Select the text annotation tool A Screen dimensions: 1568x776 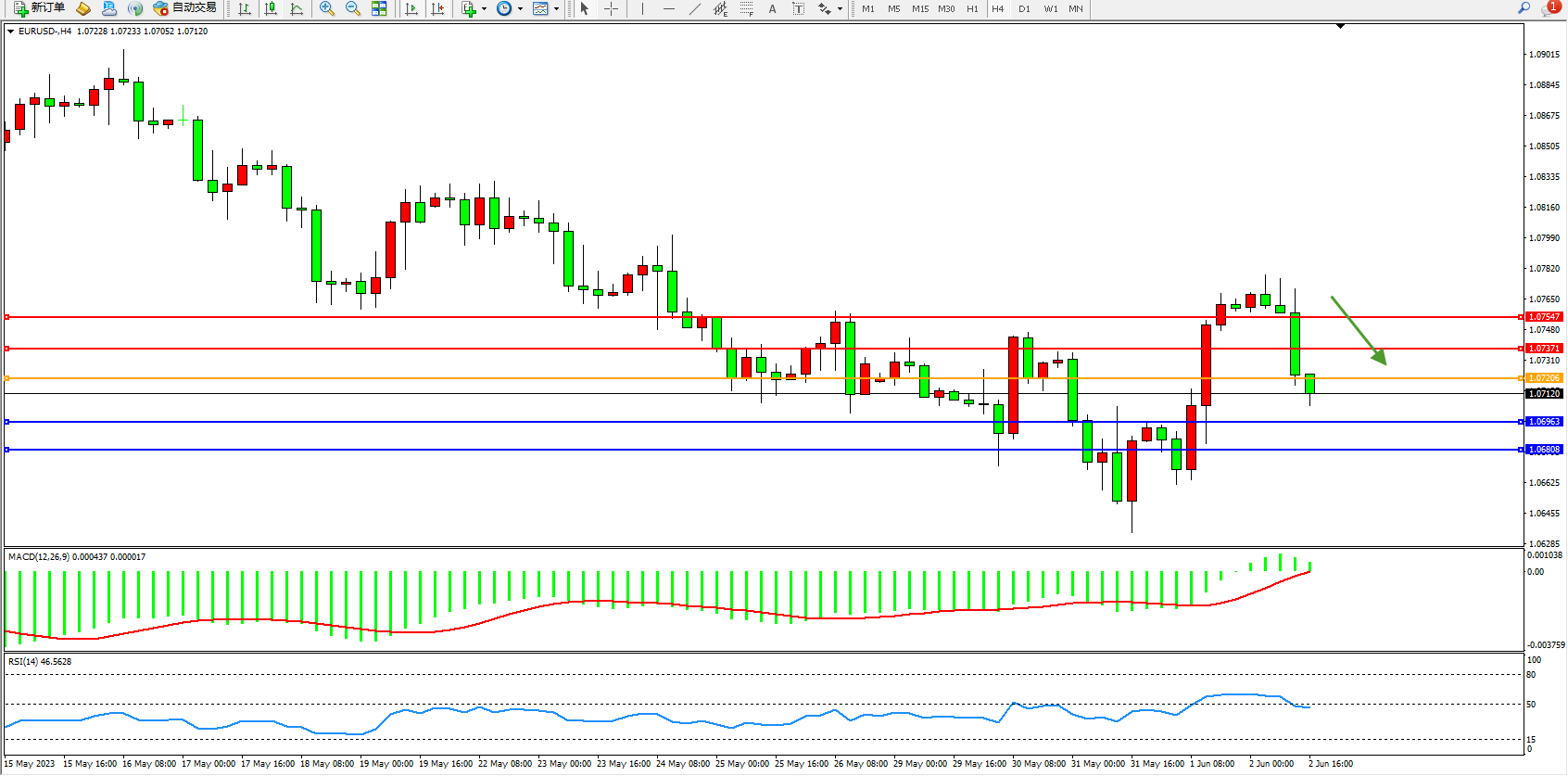772,8
